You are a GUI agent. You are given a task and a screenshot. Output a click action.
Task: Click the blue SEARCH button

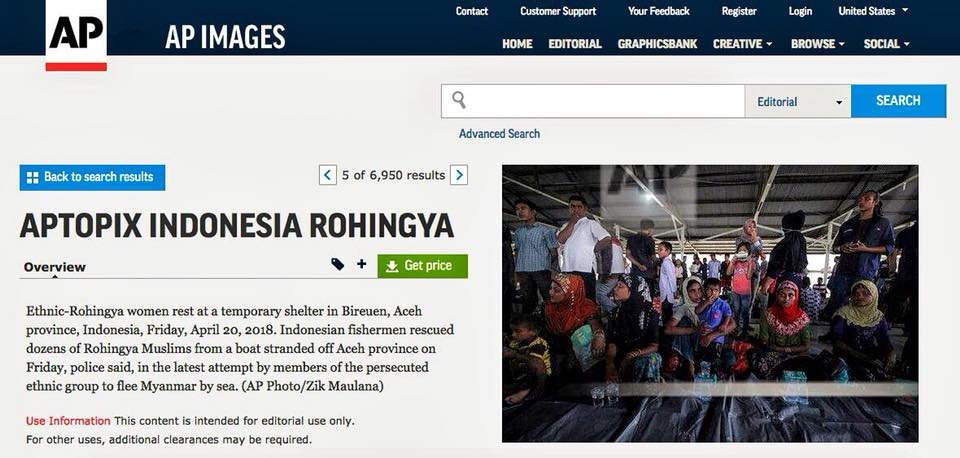898,101
